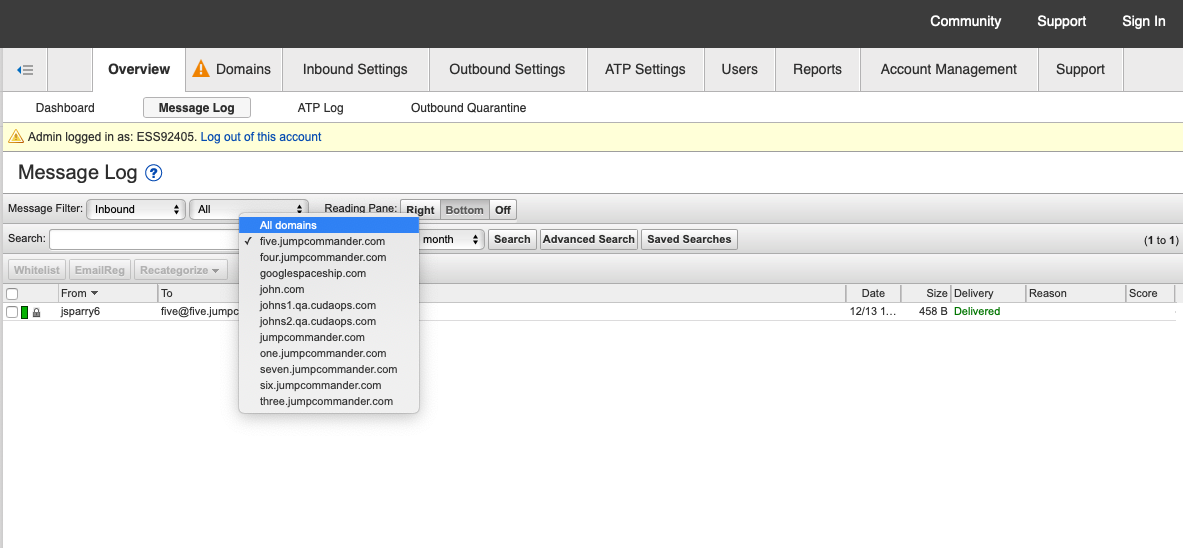
Task: Sort by the Reason column header
Action: coord(1075,293)
